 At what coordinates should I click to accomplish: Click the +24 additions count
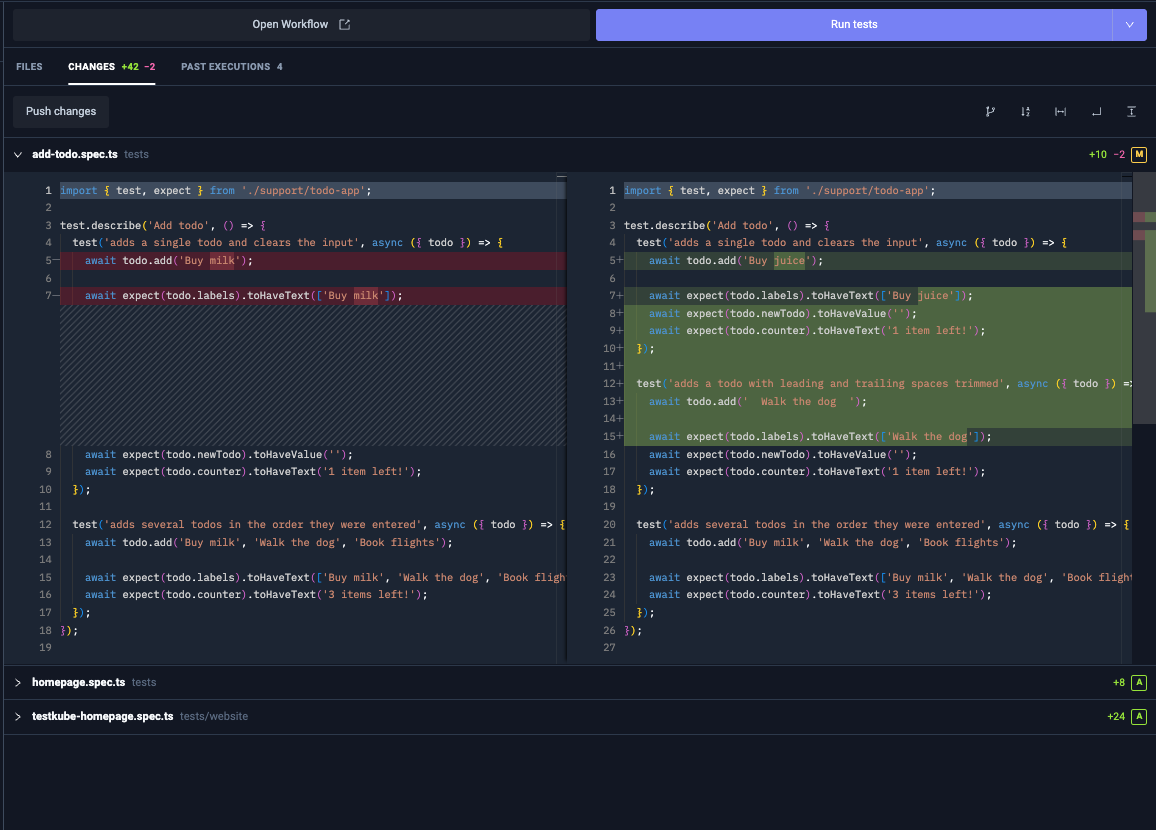coord(1116,716)
